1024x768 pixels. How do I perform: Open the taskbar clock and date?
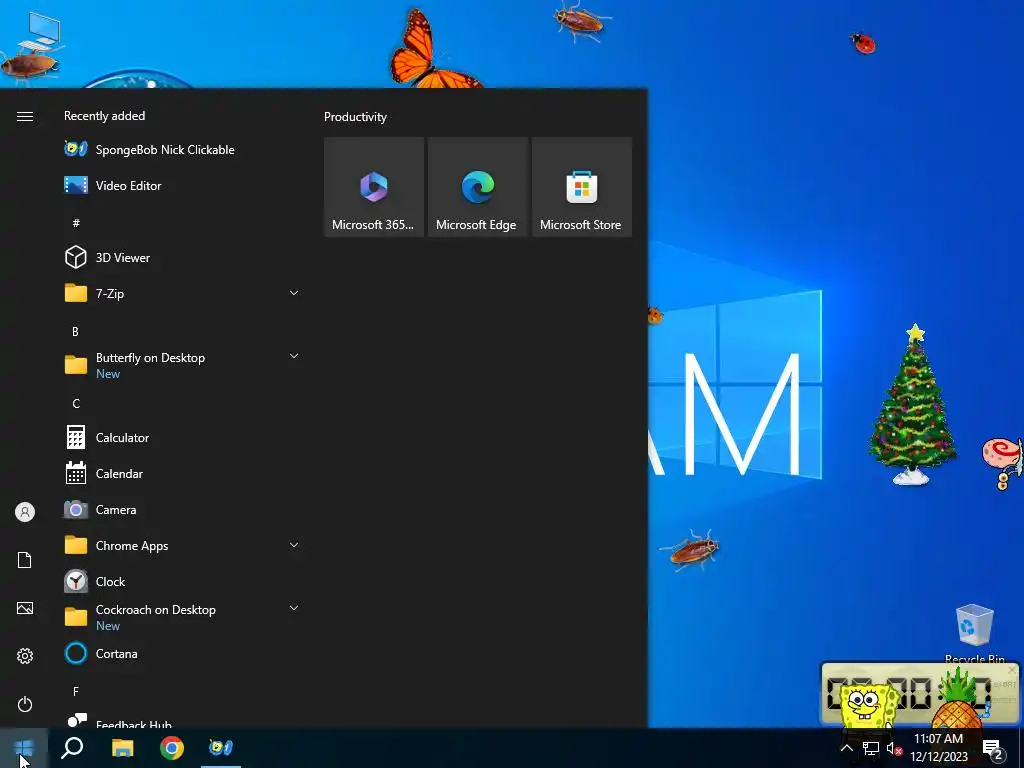pyautogui.click(x=938, y=748)
